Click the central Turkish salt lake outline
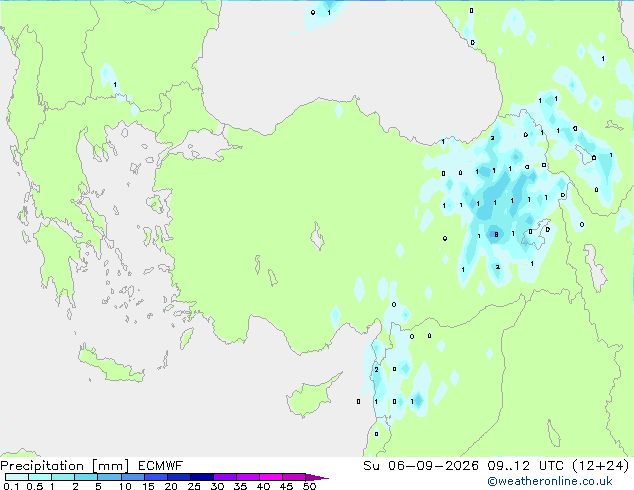This screenshot has width=634, height=490. tap(317, 236)
